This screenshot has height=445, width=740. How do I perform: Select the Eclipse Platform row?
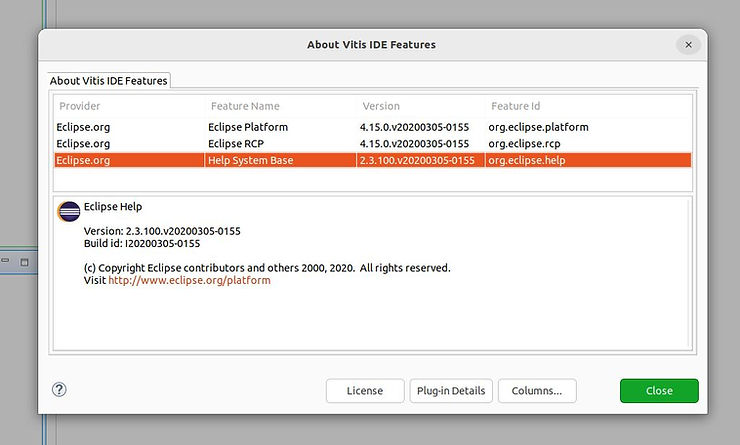pyautogui.click(x=373, y=127)
